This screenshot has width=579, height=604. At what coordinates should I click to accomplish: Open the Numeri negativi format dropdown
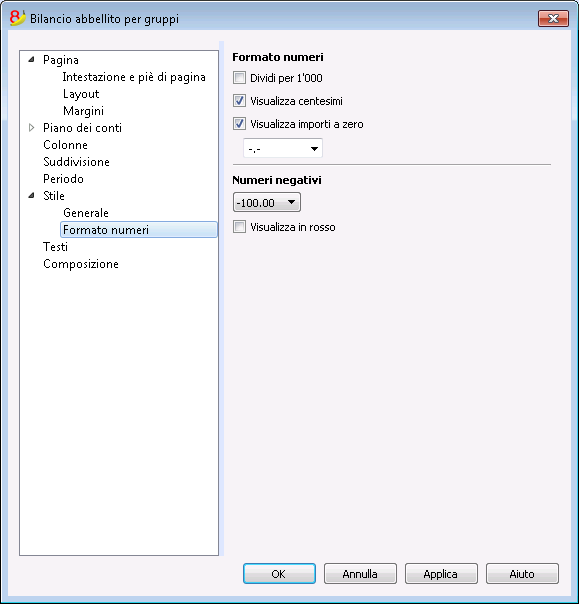click(267, 202)
